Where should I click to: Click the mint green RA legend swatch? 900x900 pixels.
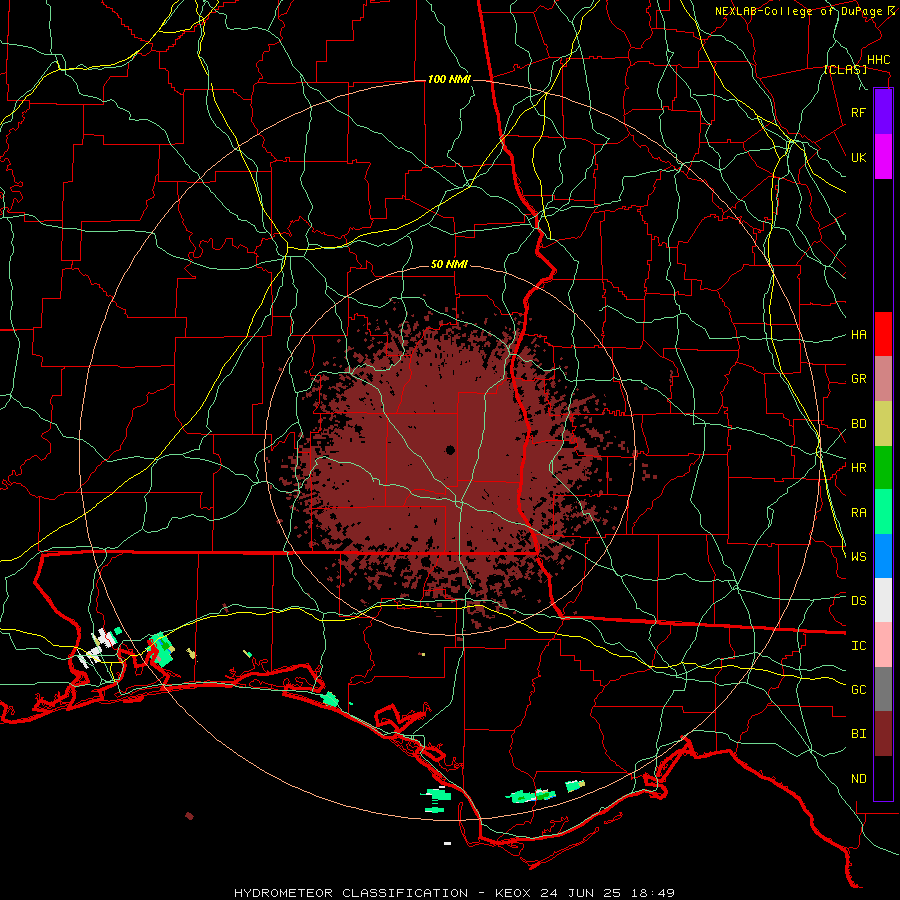883,512
